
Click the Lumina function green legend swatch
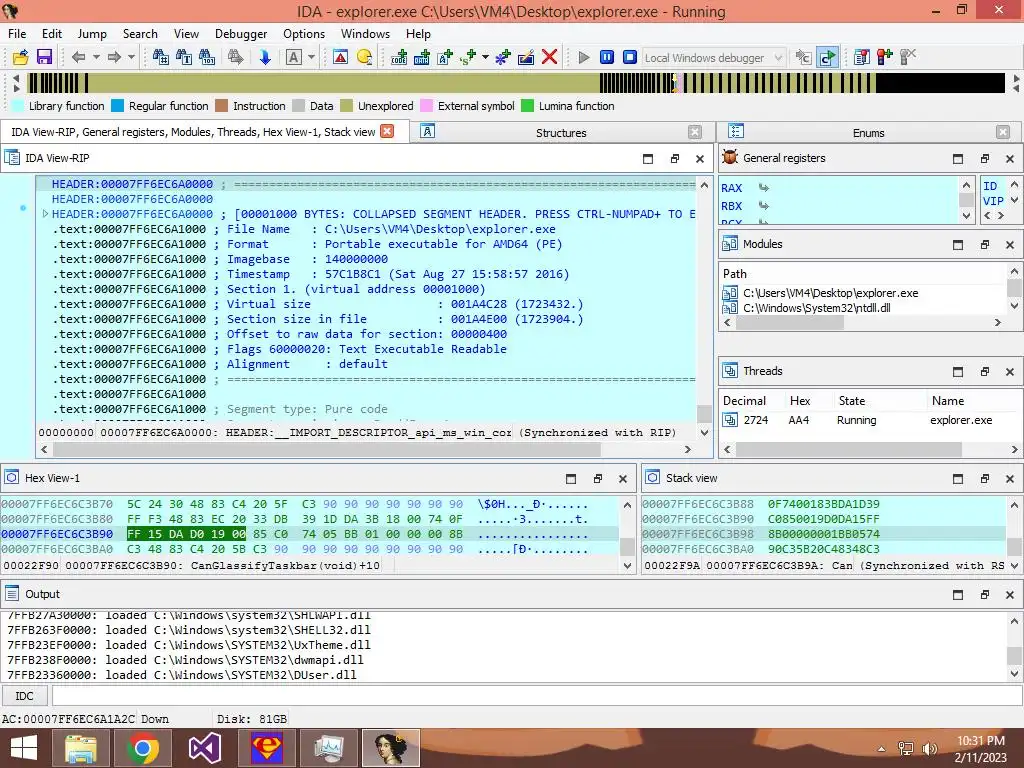pos(528,106)
